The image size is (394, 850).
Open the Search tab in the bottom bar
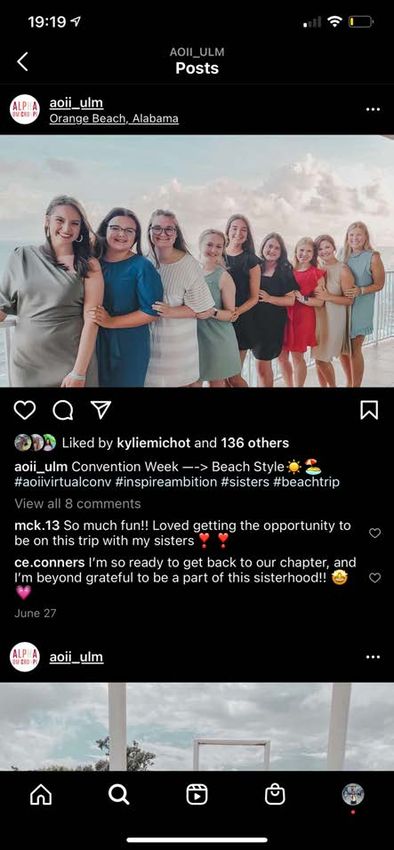[119, 795]
